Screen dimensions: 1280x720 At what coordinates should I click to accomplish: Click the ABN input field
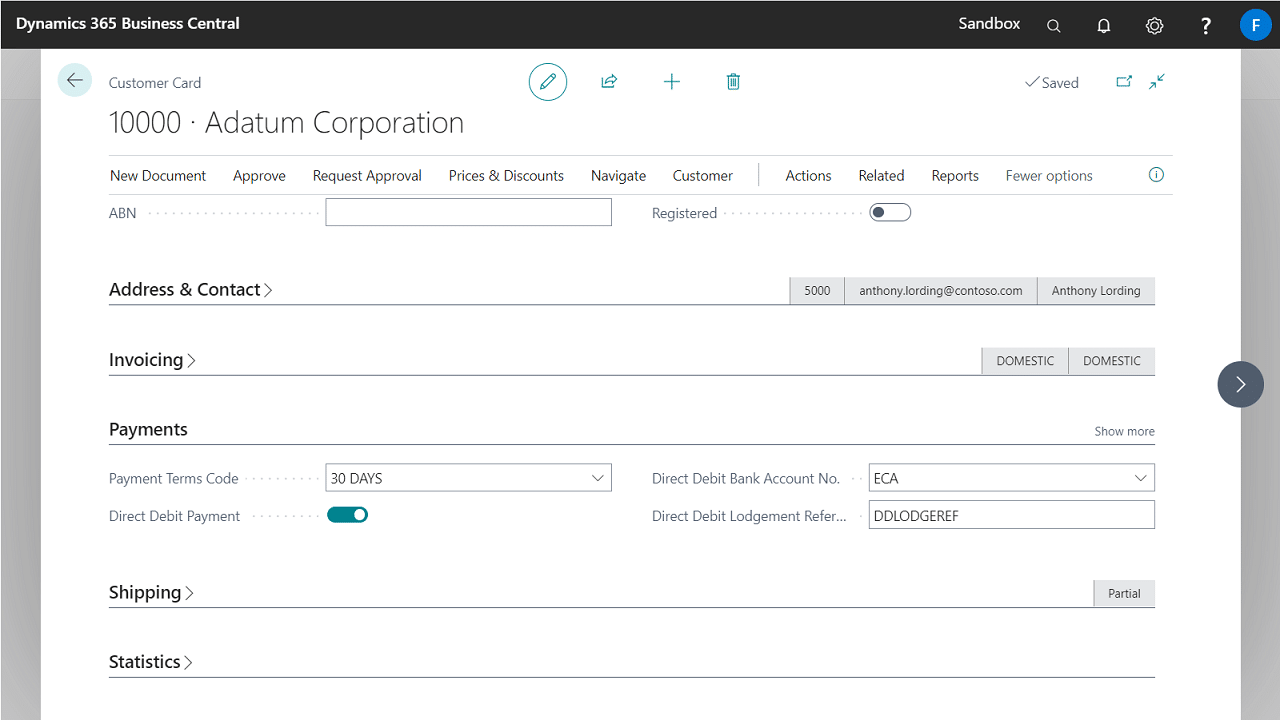point(468,212)
